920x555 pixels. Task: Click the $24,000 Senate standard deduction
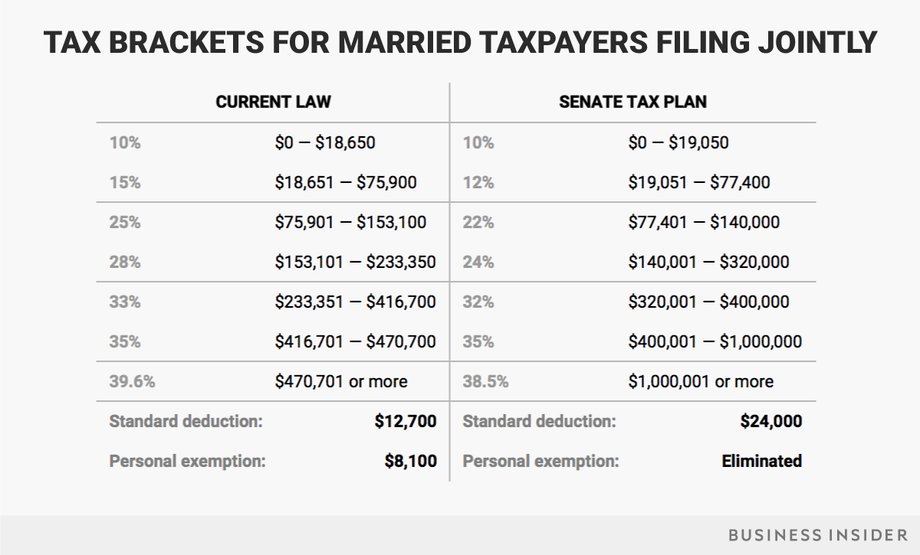(x=771, y=421)
